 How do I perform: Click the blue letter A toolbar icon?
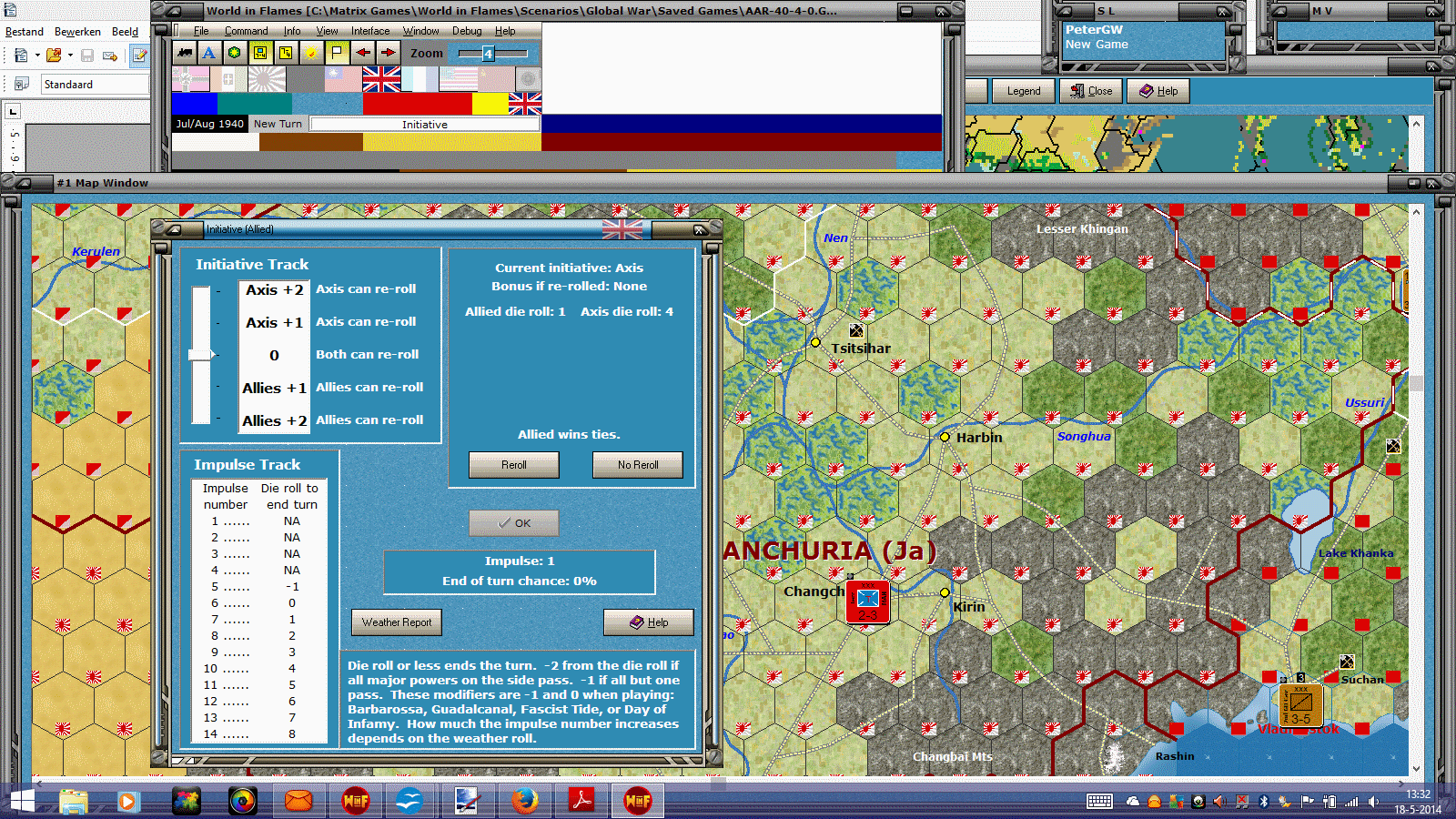pos(210,52)
